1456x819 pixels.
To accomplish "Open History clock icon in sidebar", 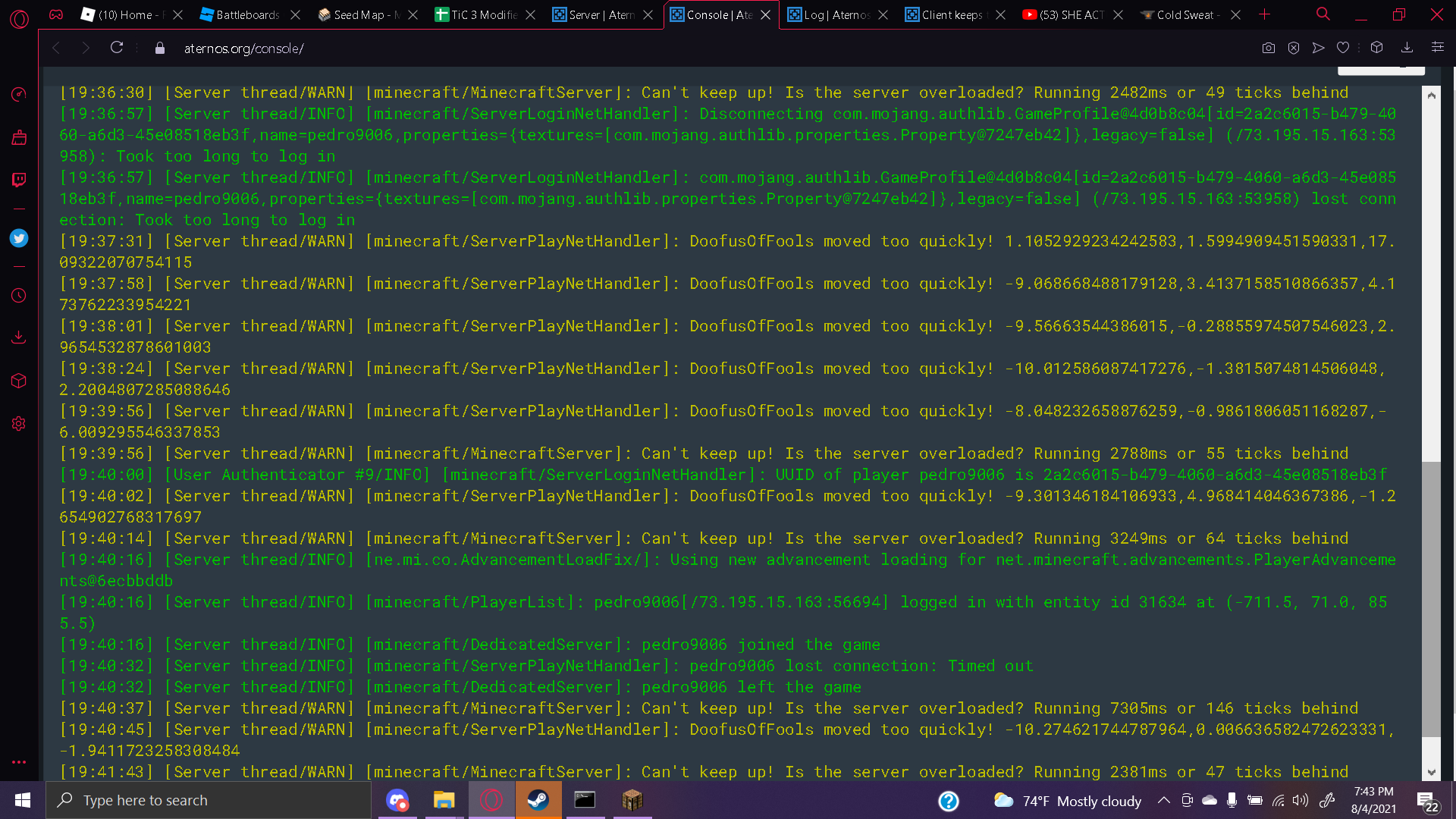I will coord(19,296).
